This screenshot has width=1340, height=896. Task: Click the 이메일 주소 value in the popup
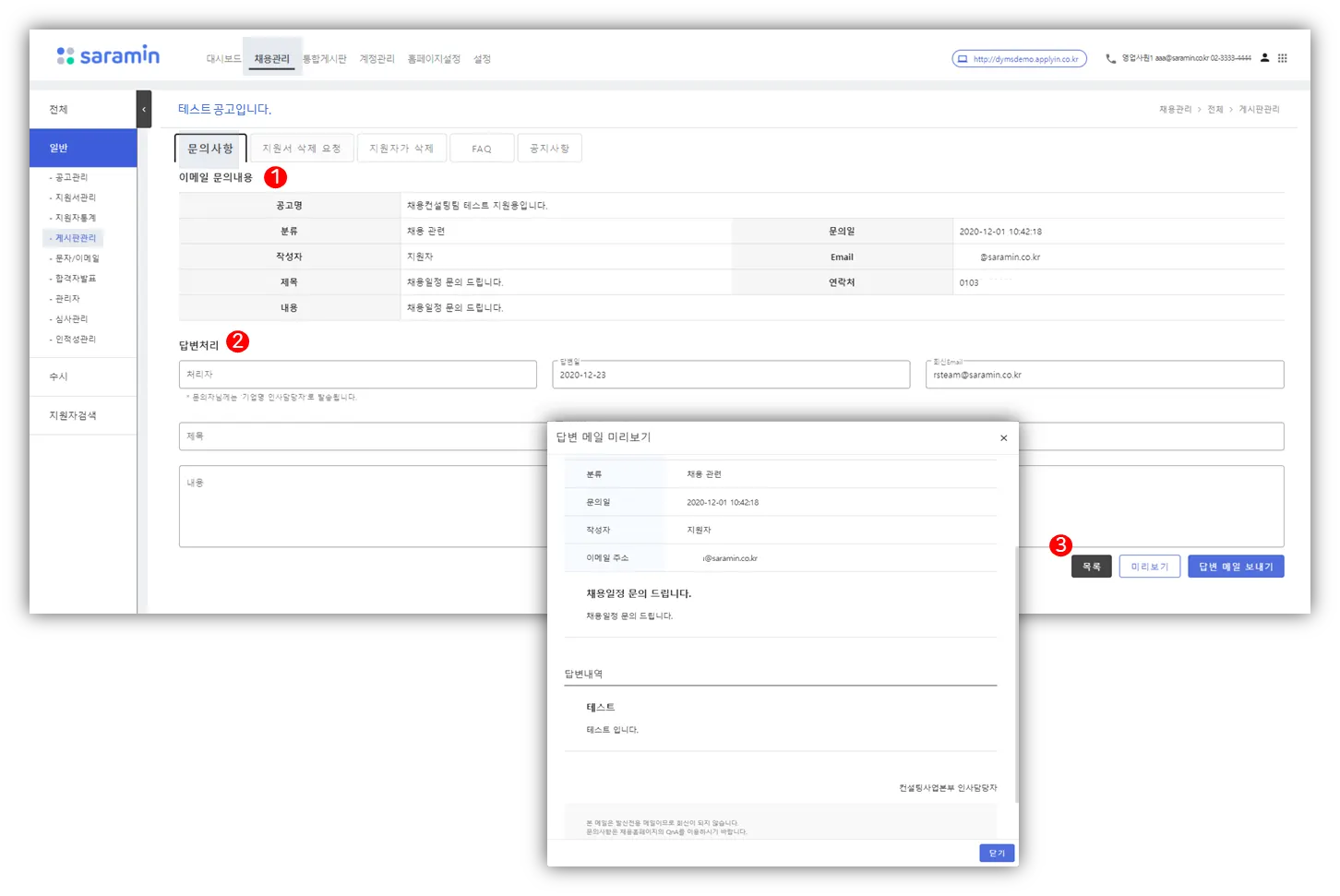click(x=730, y=558)
